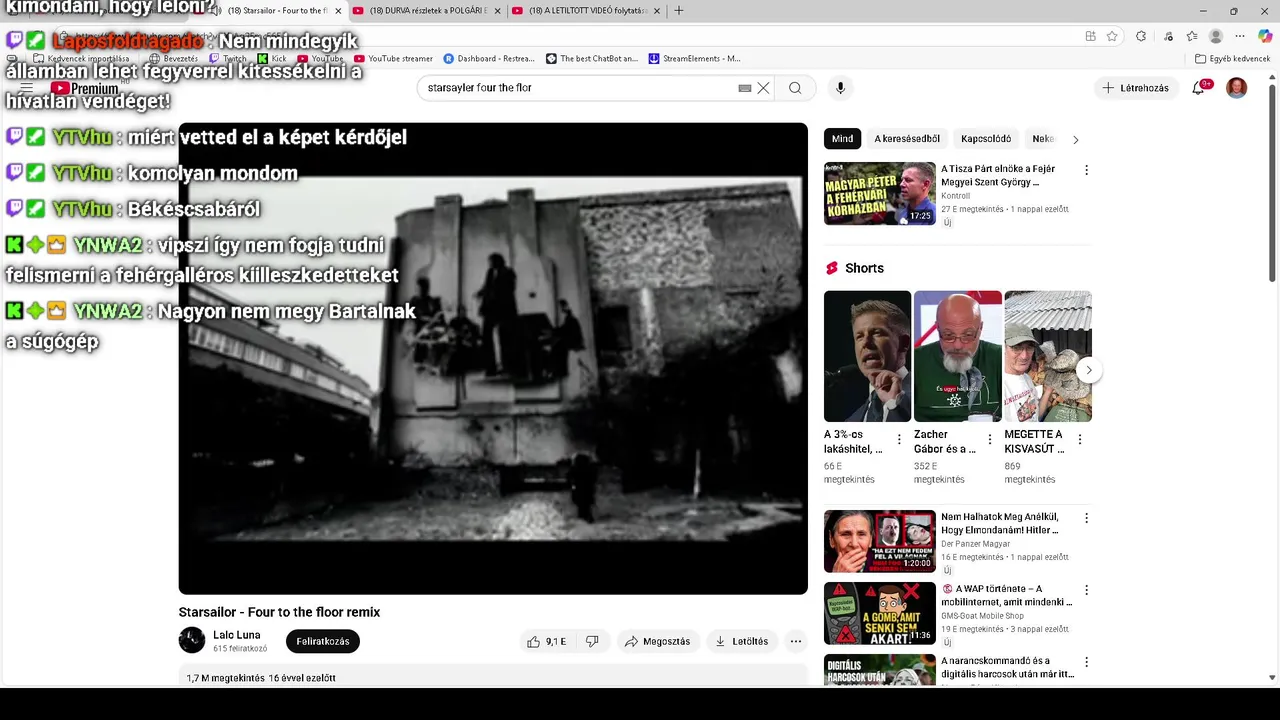Click the YouTube search box

pos(580,88)
